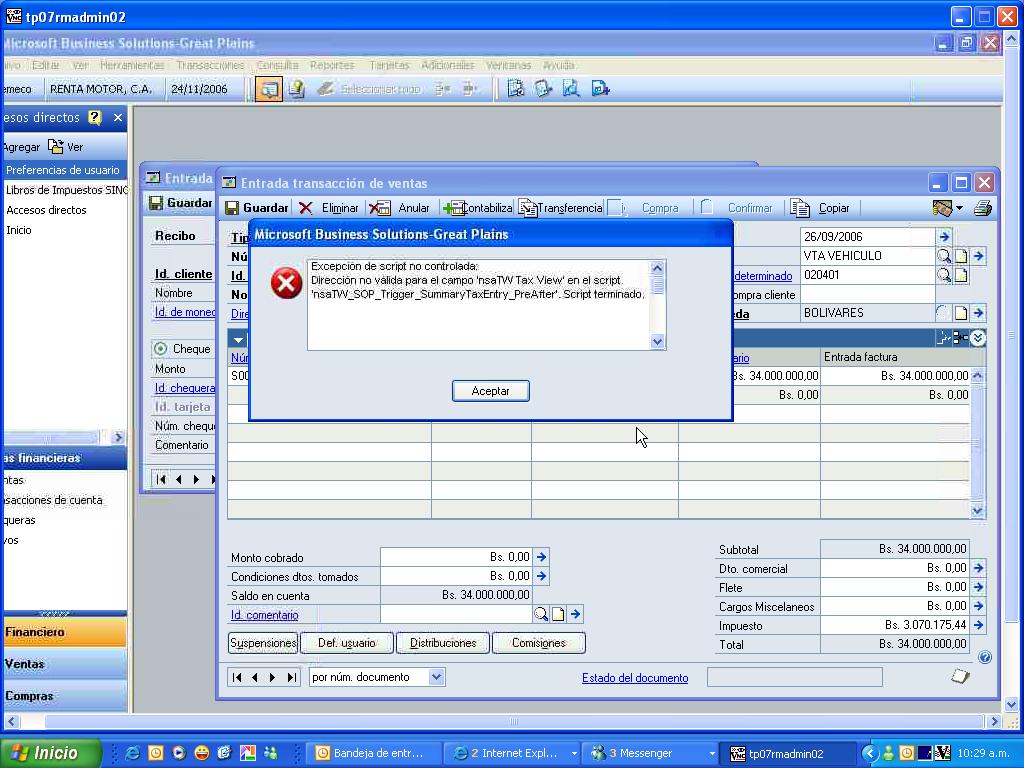Click the Dto. comercial expansion arrow
Image resolution: width=1024 pixels, height=768 pixels.
coord(978,568)
